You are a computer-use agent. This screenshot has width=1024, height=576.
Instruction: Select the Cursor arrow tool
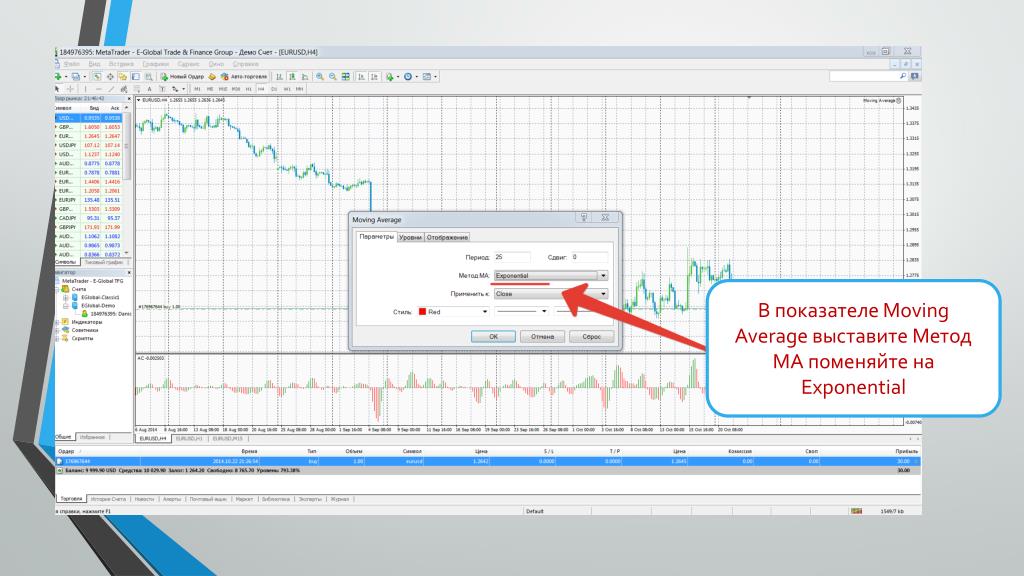(57, 89)
